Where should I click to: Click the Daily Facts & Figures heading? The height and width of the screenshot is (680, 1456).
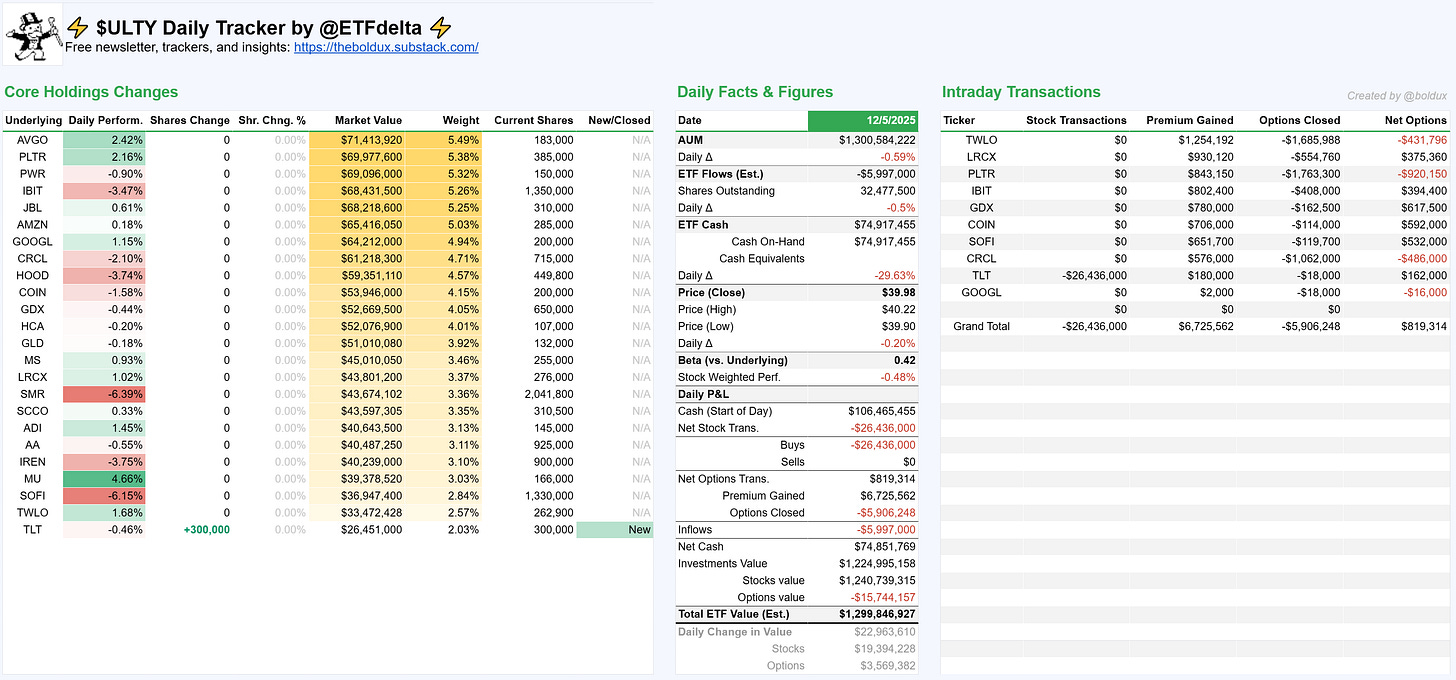[755, 91]
